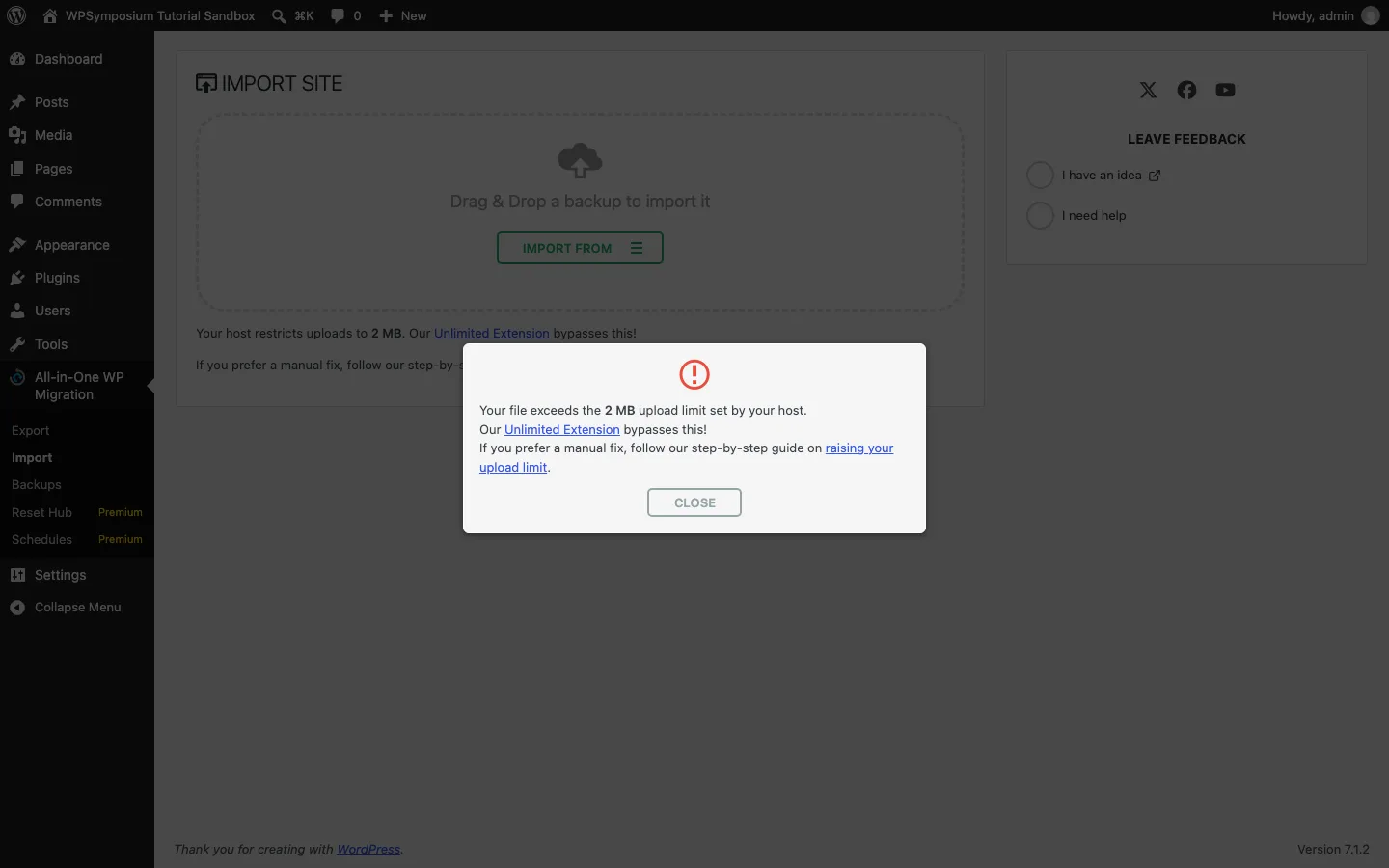Click the All-in-One WP Migration icon
Viewport: 1389px width, 868px height.
point(17,378)
